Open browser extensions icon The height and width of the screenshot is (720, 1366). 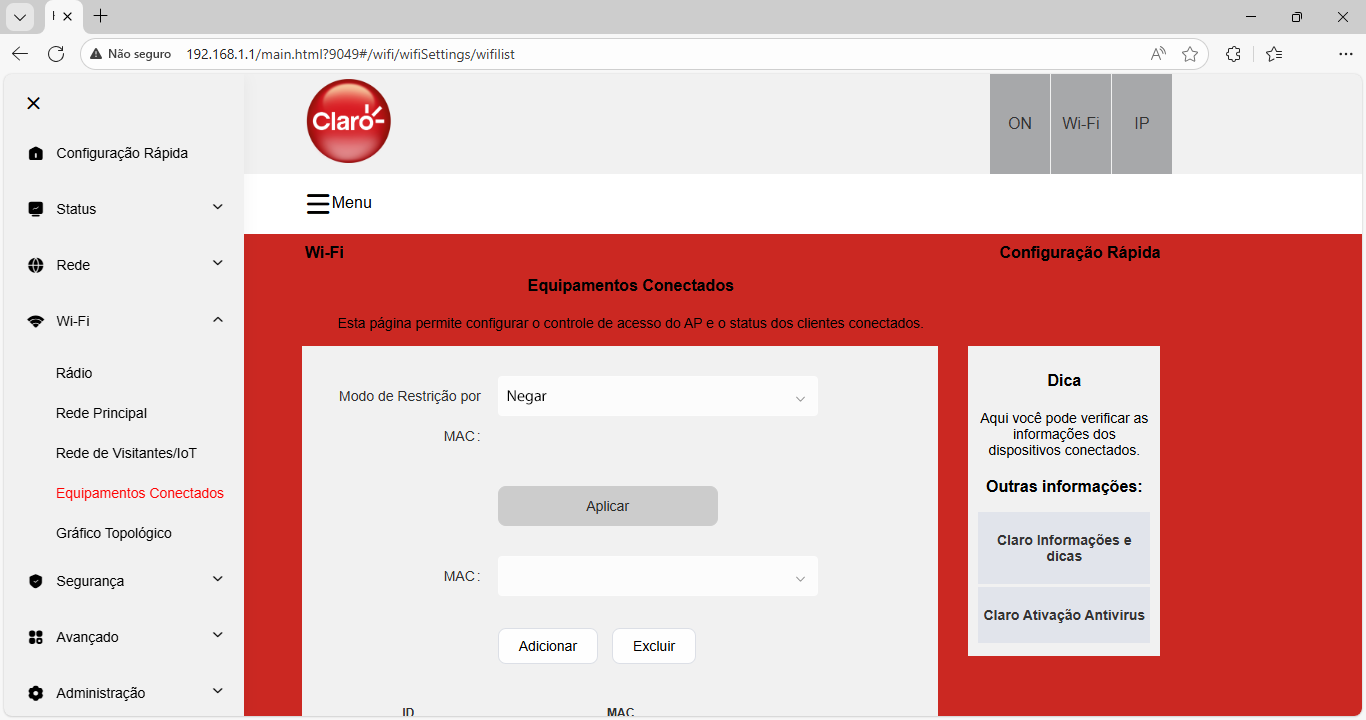click(x=1233, y=54)
